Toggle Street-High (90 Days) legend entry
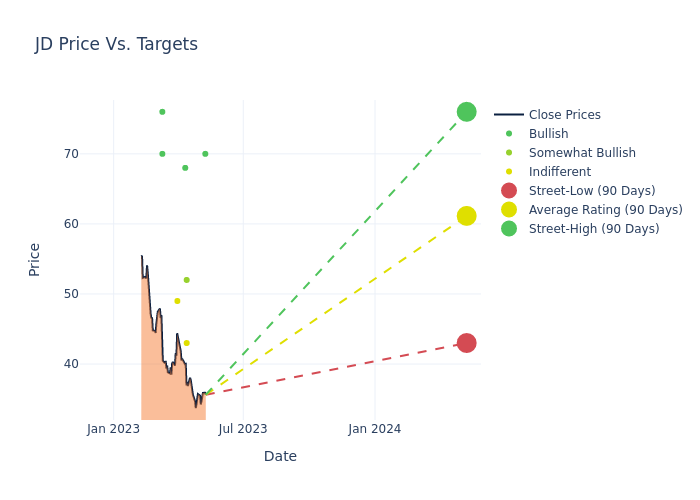 [593, 229]
